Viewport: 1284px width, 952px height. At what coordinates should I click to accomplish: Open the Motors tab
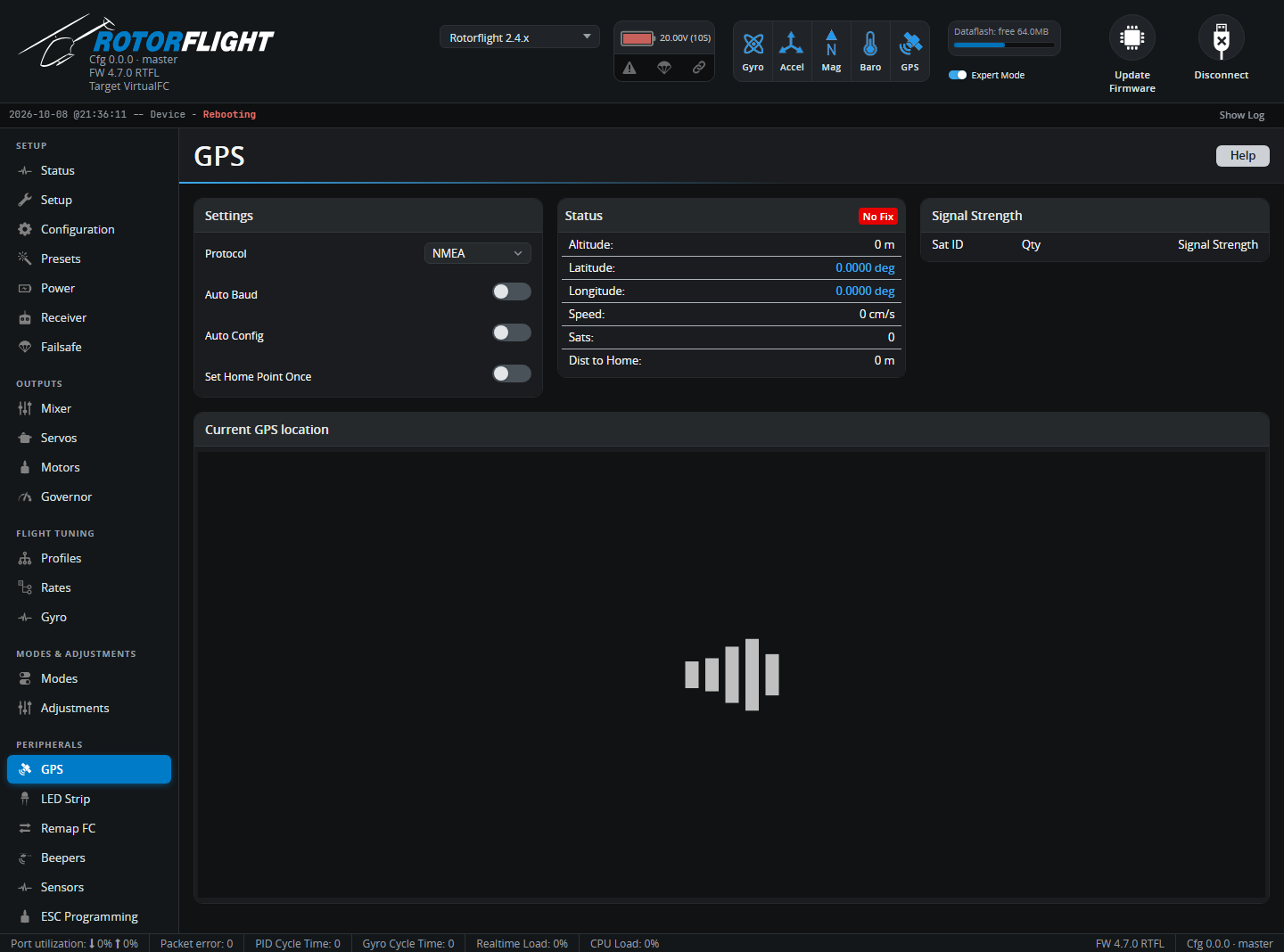tap(89, 467)
